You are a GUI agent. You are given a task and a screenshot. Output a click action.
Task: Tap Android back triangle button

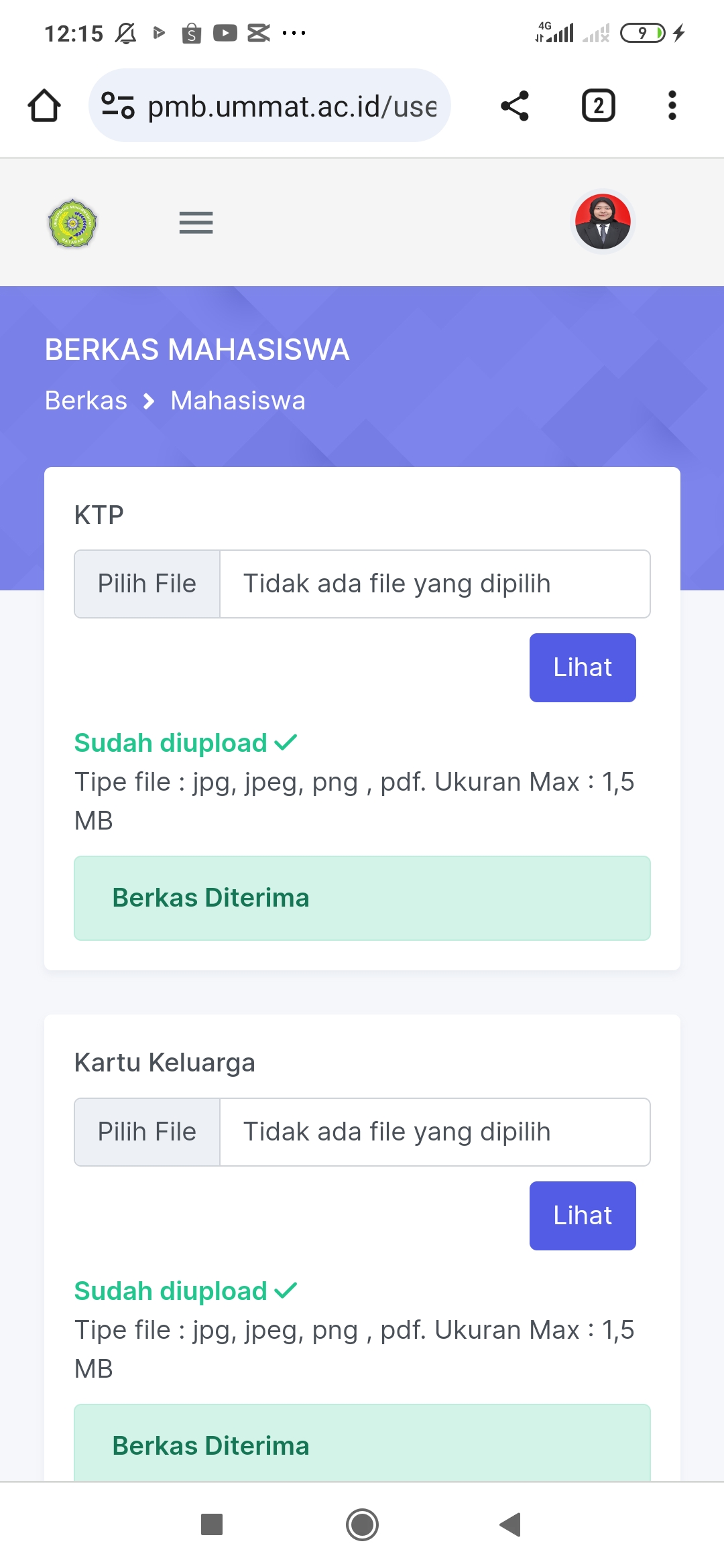click(511, 1524)
